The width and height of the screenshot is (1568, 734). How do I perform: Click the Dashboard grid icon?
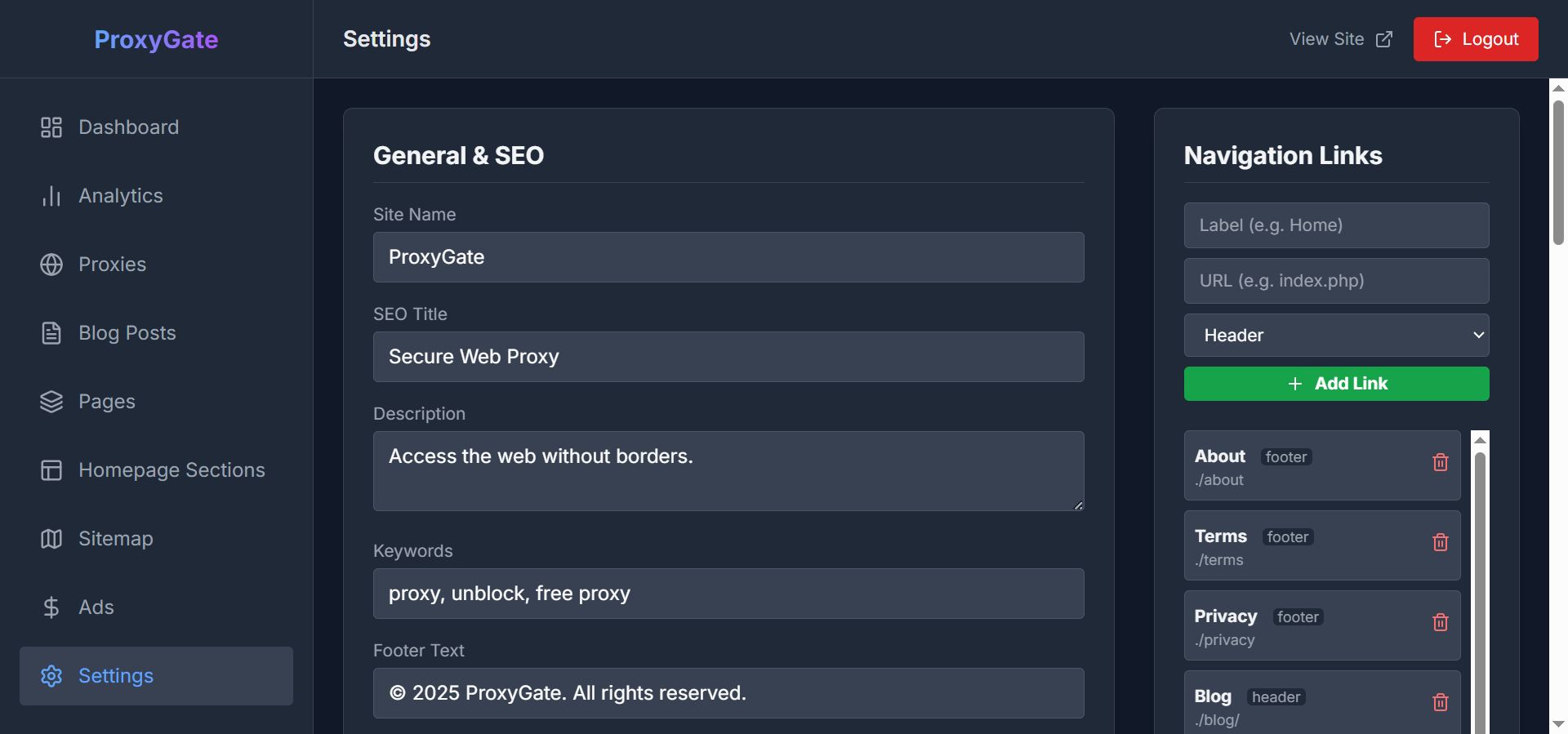(51, 127)
